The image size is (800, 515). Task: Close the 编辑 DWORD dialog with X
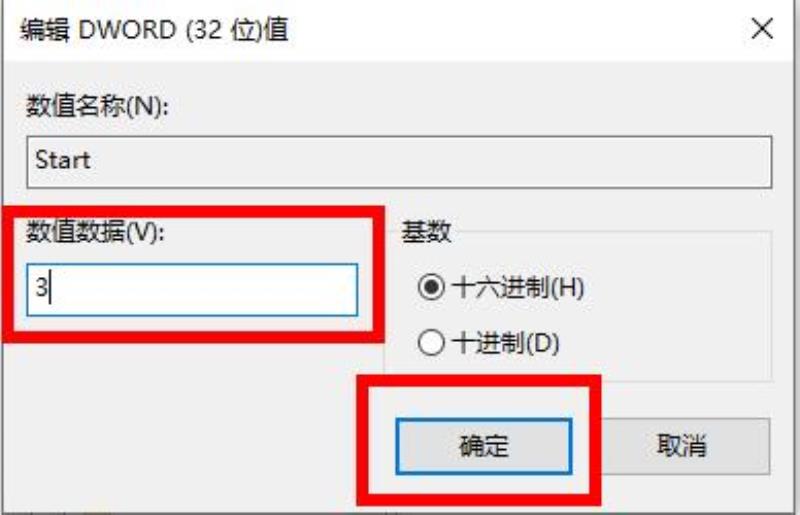[762, 29]
